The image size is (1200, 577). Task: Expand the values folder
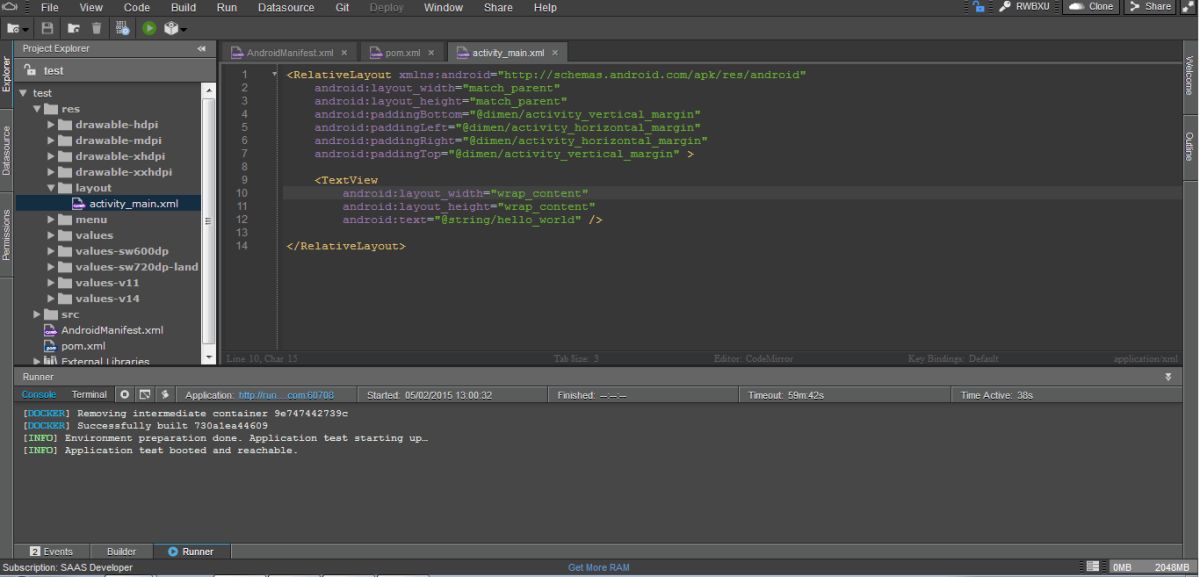coord(51,235)
